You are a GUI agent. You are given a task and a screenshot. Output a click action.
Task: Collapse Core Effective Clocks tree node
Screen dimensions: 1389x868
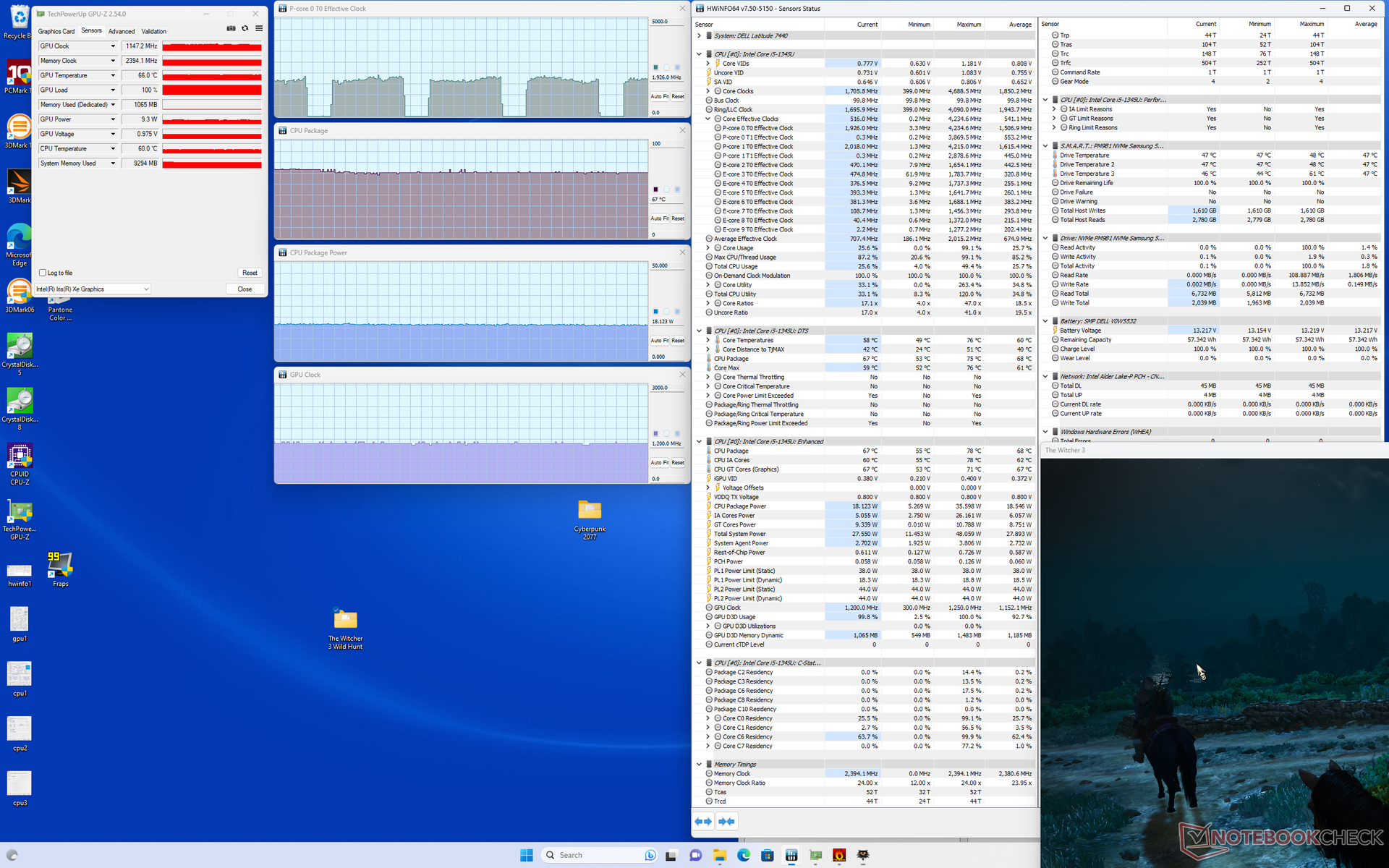pos(708,119)
